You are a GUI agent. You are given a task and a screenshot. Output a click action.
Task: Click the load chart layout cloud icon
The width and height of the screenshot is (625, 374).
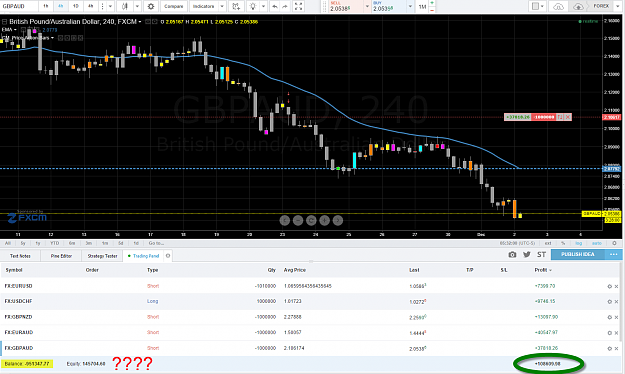tap(559, 6)
